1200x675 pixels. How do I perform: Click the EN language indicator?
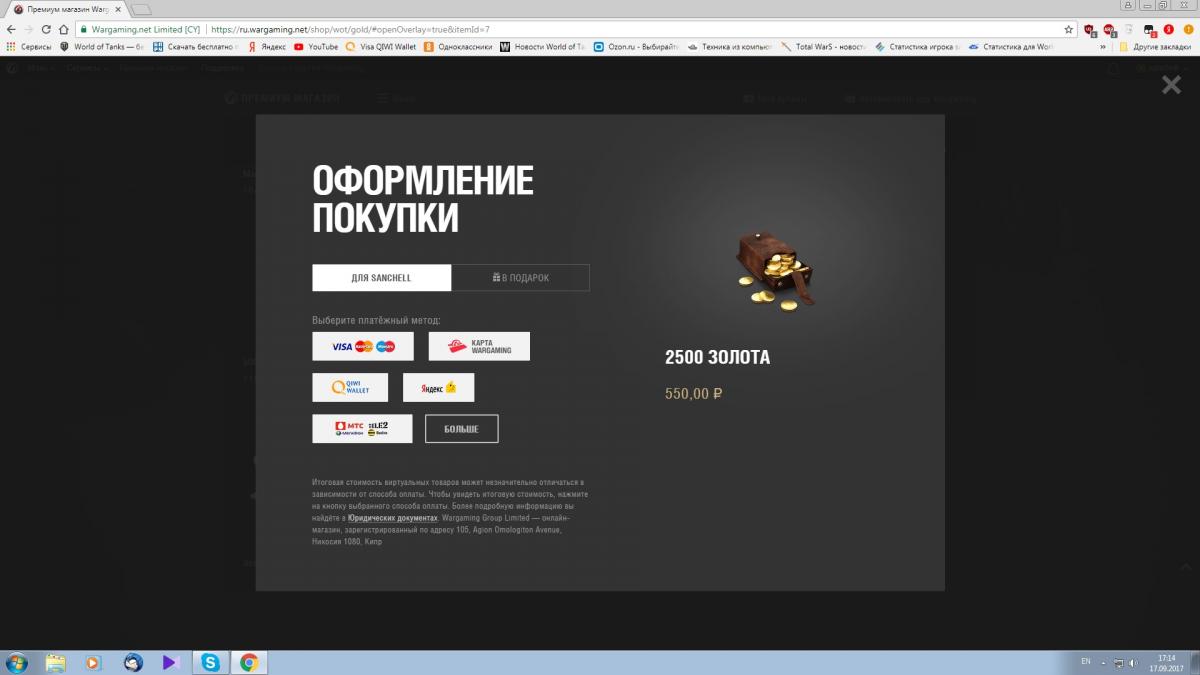point(1086,662)
